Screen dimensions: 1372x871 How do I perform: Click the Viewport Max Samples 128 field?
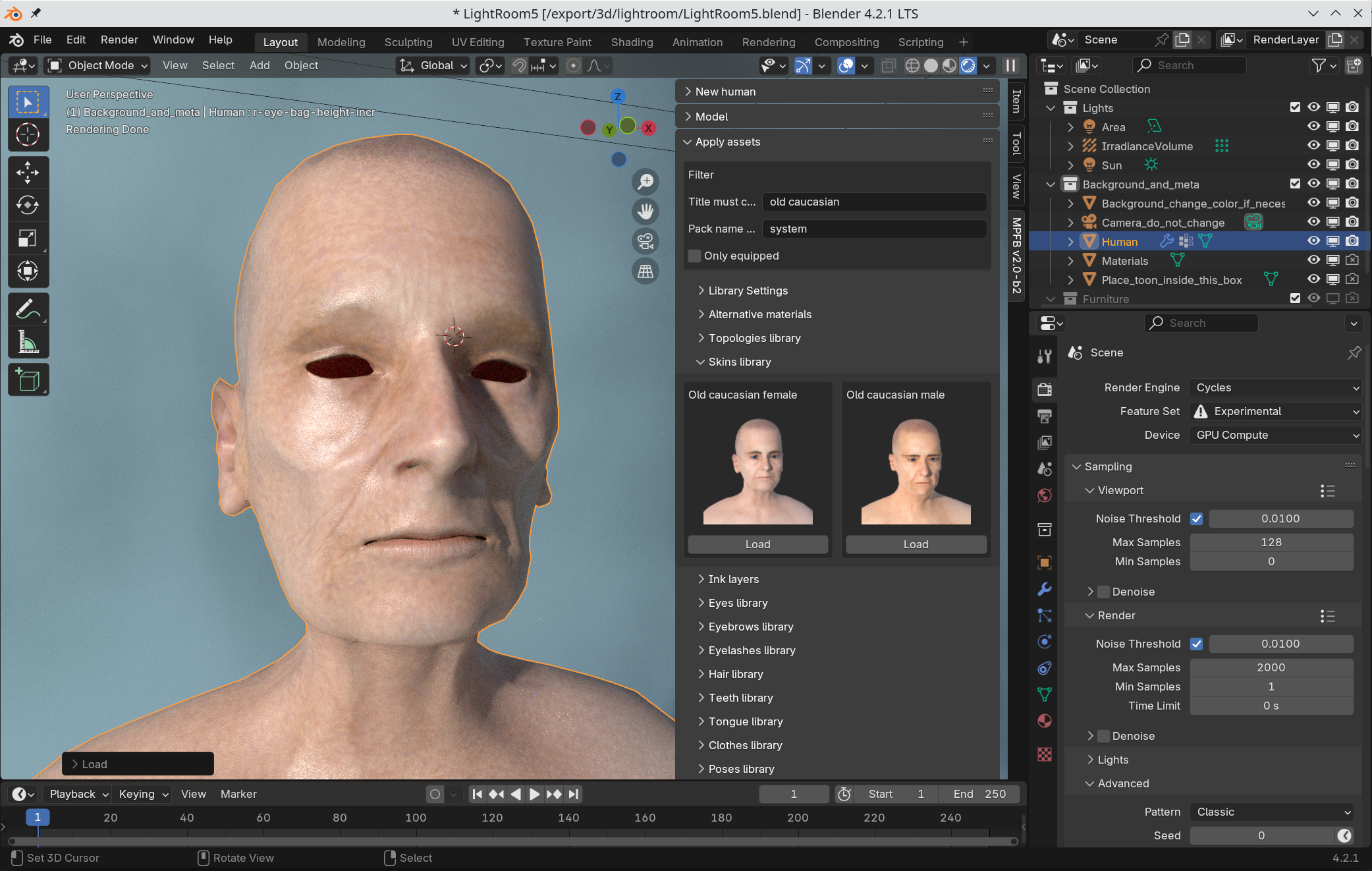[1271, 542]
